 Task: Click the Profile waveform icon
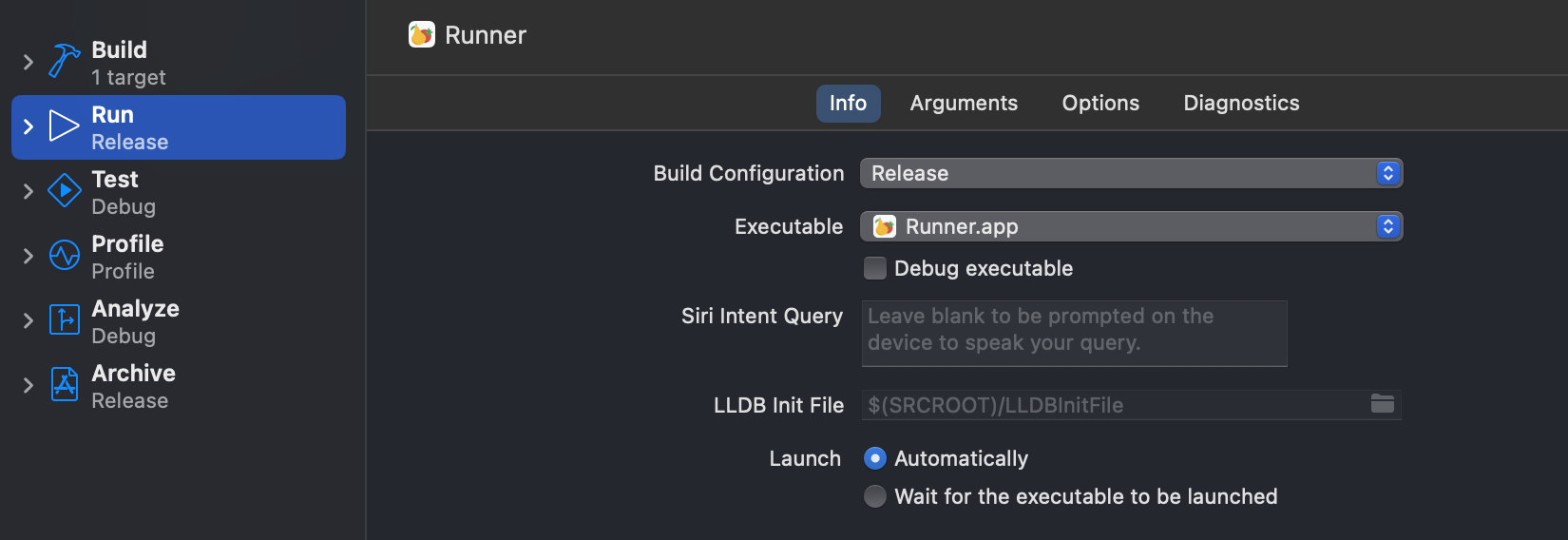[64, 256]
